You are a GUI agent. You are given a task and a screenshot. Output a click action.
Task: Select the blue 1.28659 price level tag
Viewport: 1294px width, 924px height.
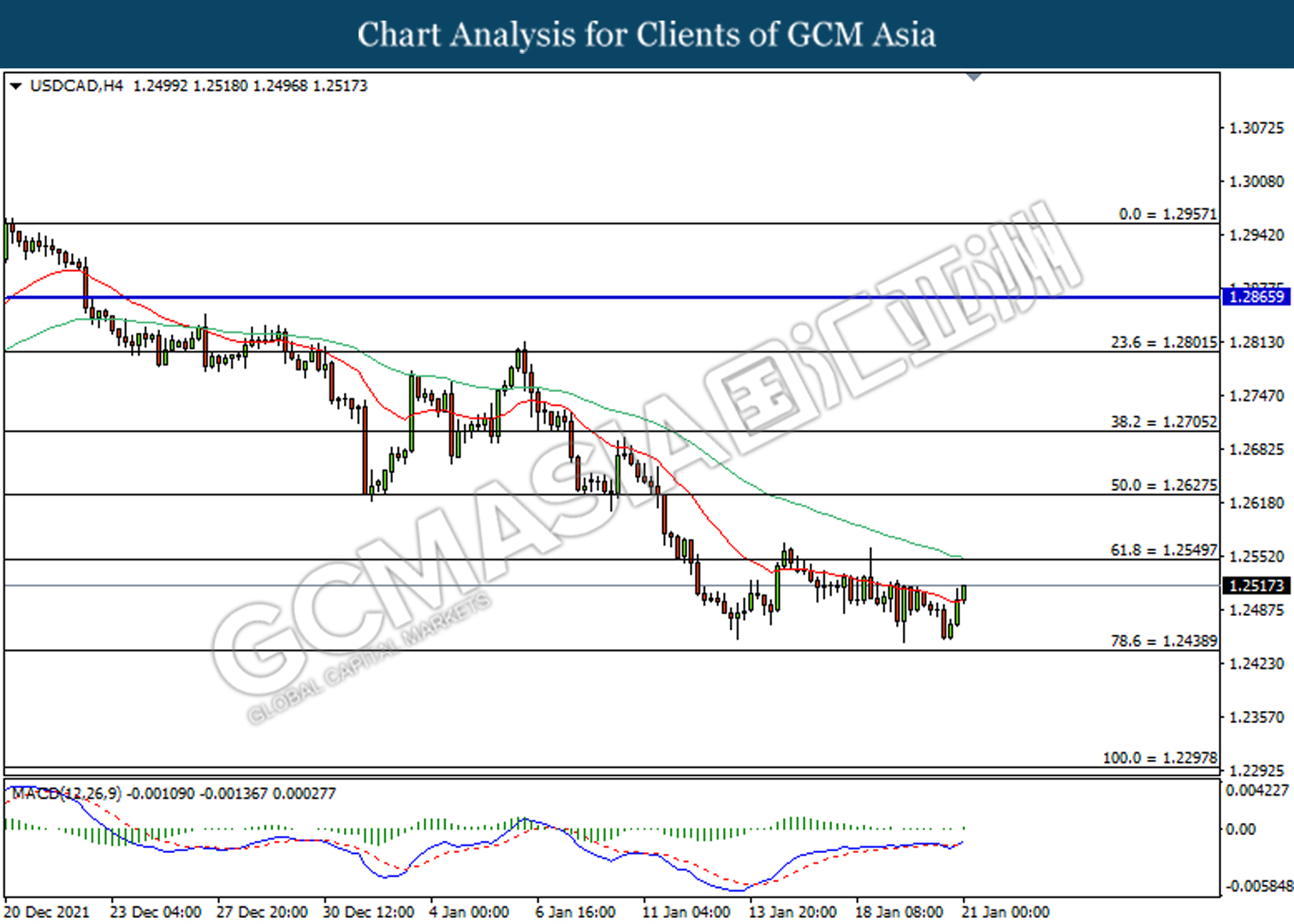coord(1256,297)
